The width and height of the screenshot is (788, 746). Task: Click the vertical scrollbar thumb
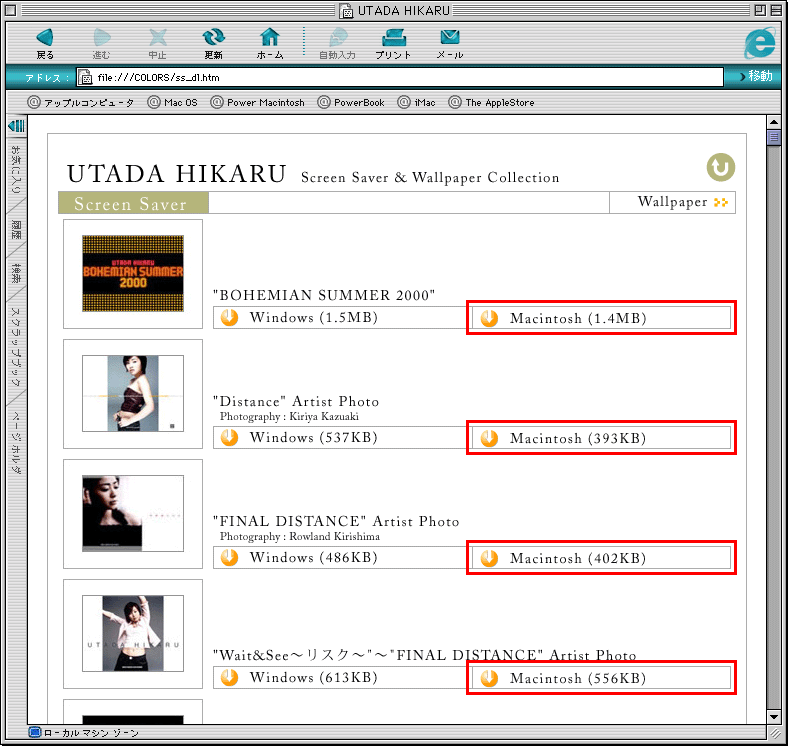(x=774, y=138)
